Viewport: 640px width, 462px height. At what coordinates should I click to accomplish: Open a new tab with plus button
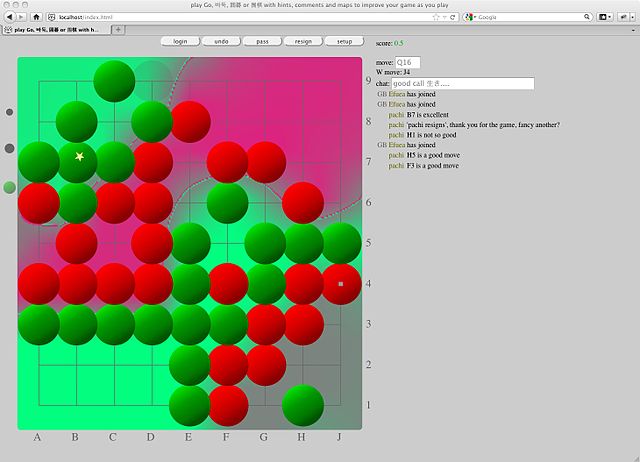pyautogui.click(x=119, y=30)
